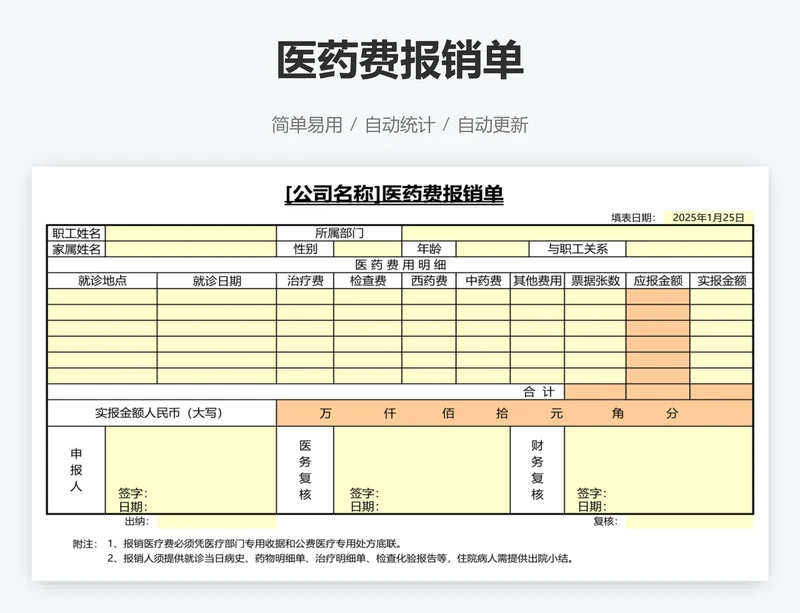Select the [公司名称]医药费报销单 title cell
The height and width of the screenshot is (613, 800).
click(x=394, y=194)
